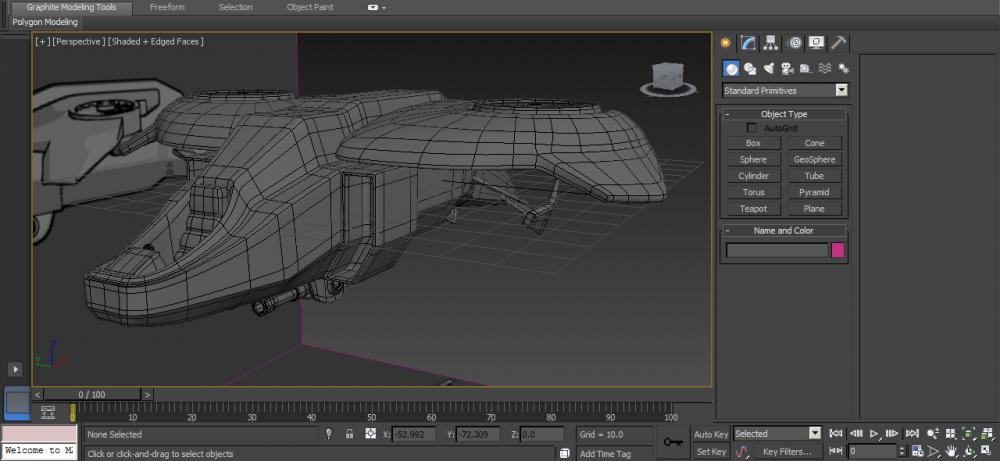Toggle Auto Key animation mode
1000x461 pixels.
click(x=710, y=434)
